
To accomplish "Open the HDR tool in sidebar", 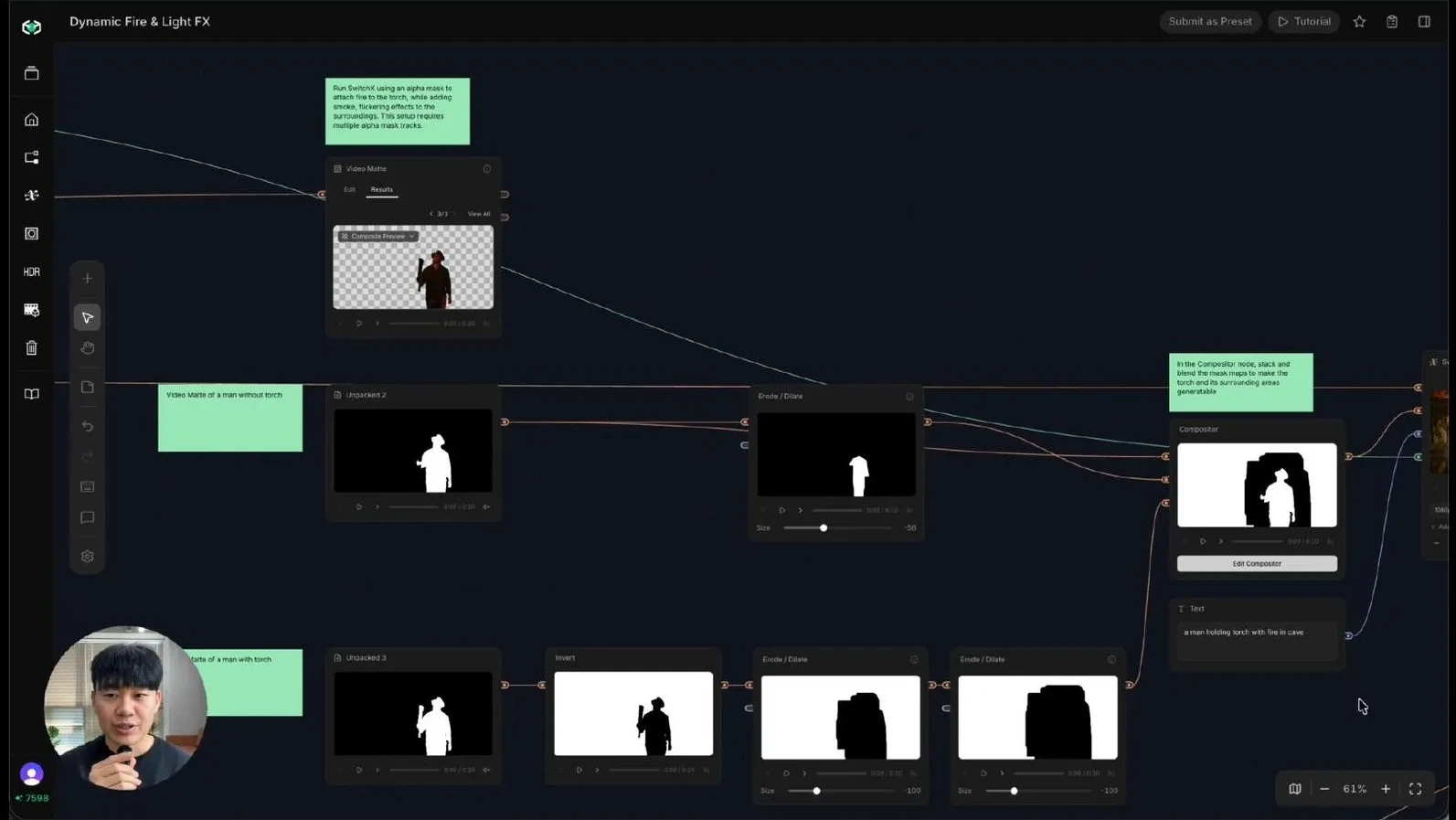I will tap(31, 272).
